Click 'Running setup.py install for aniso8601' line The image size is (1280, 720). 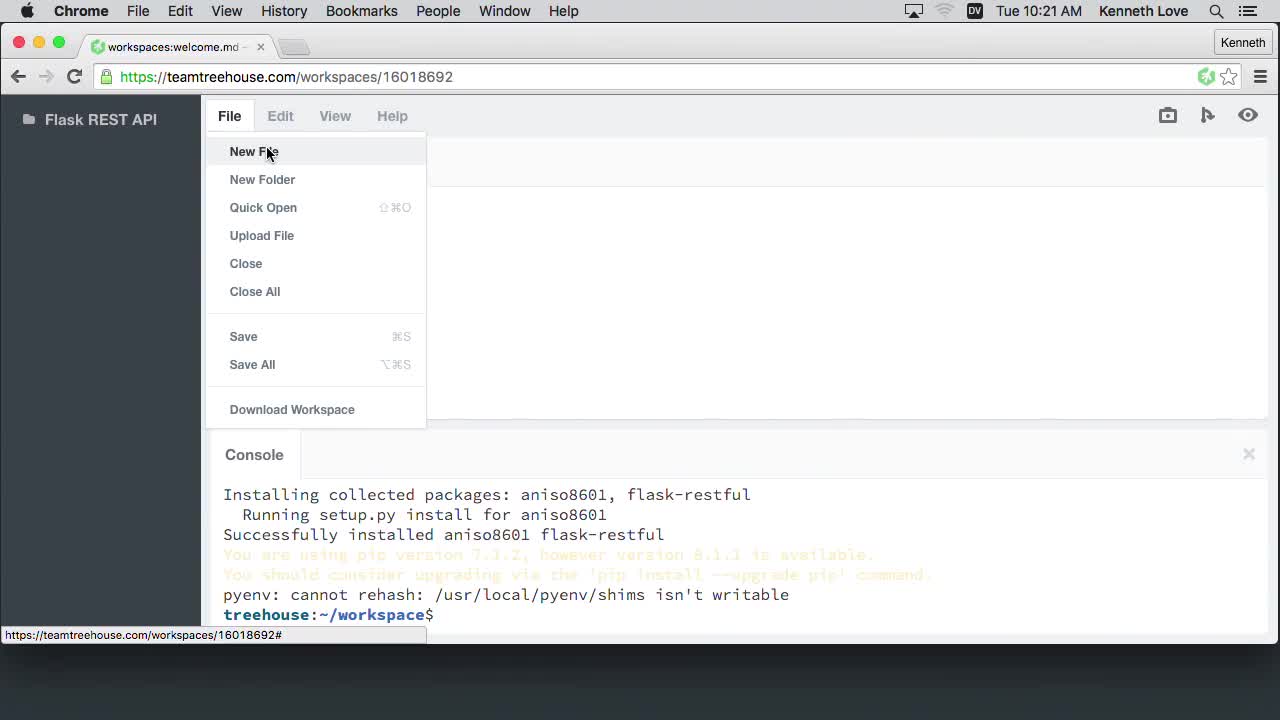click(424, 514)
